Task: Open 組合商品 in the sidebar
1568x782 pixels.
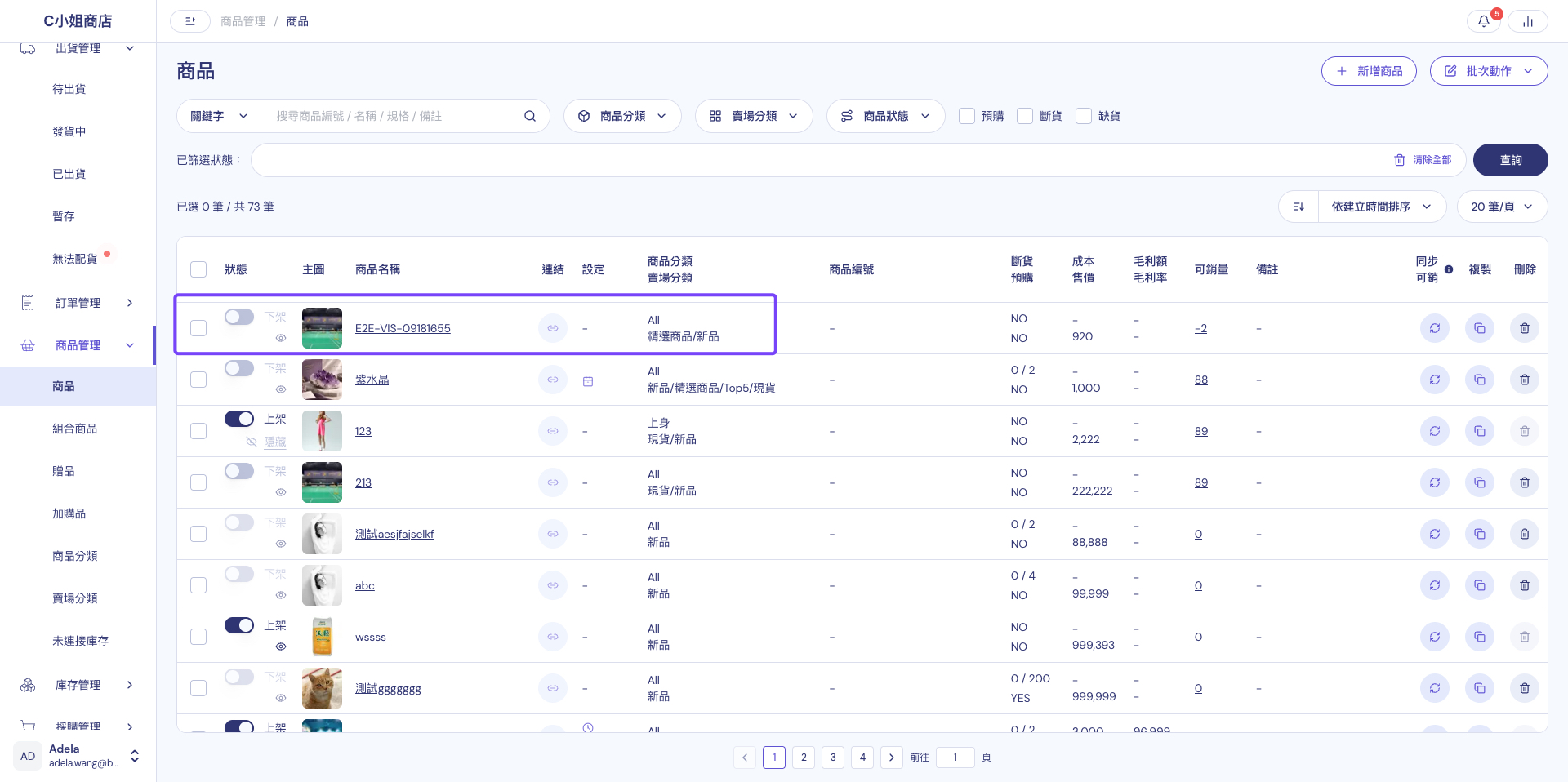Action: [x=75, y=429]
